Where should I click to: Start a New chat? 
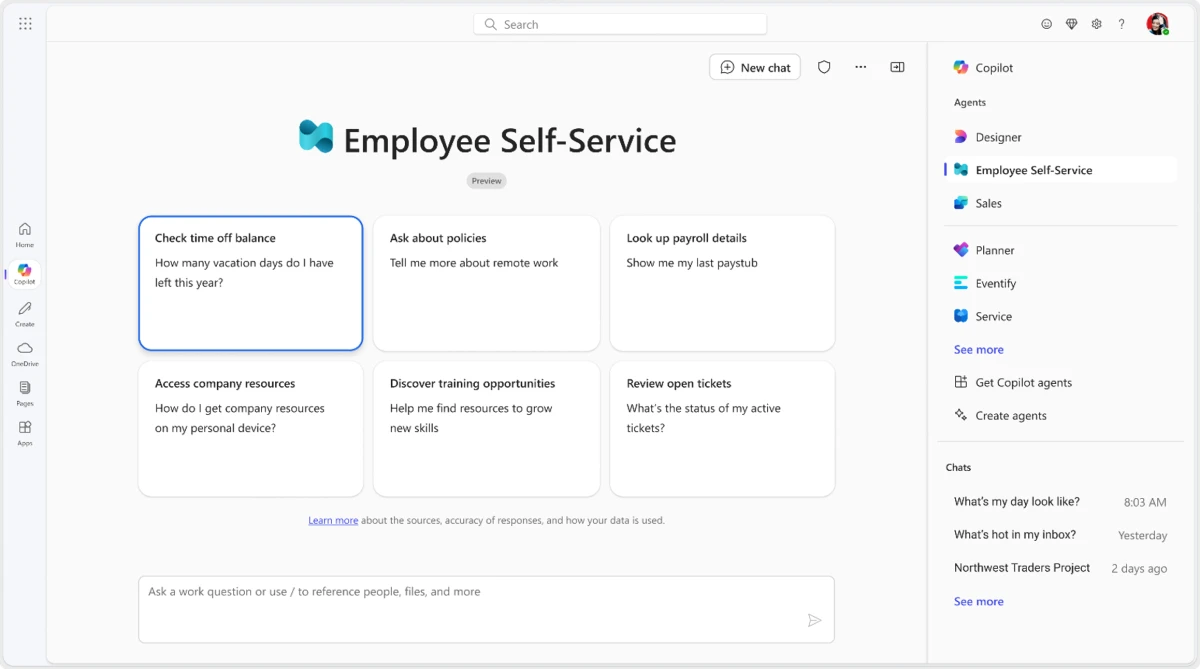click(755, 67)
